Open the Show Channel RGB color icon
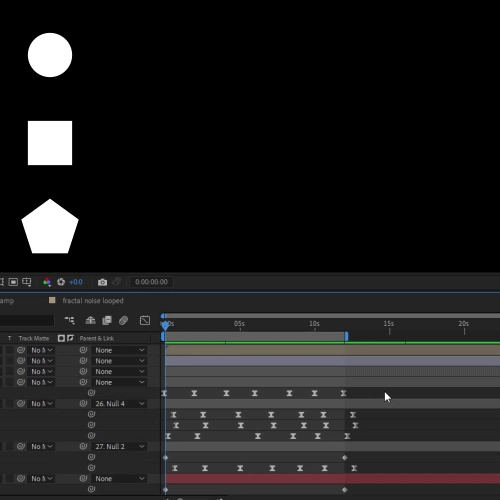Image resolution: width=500 pixels, height=500 pixels. (x=47, y=282)
